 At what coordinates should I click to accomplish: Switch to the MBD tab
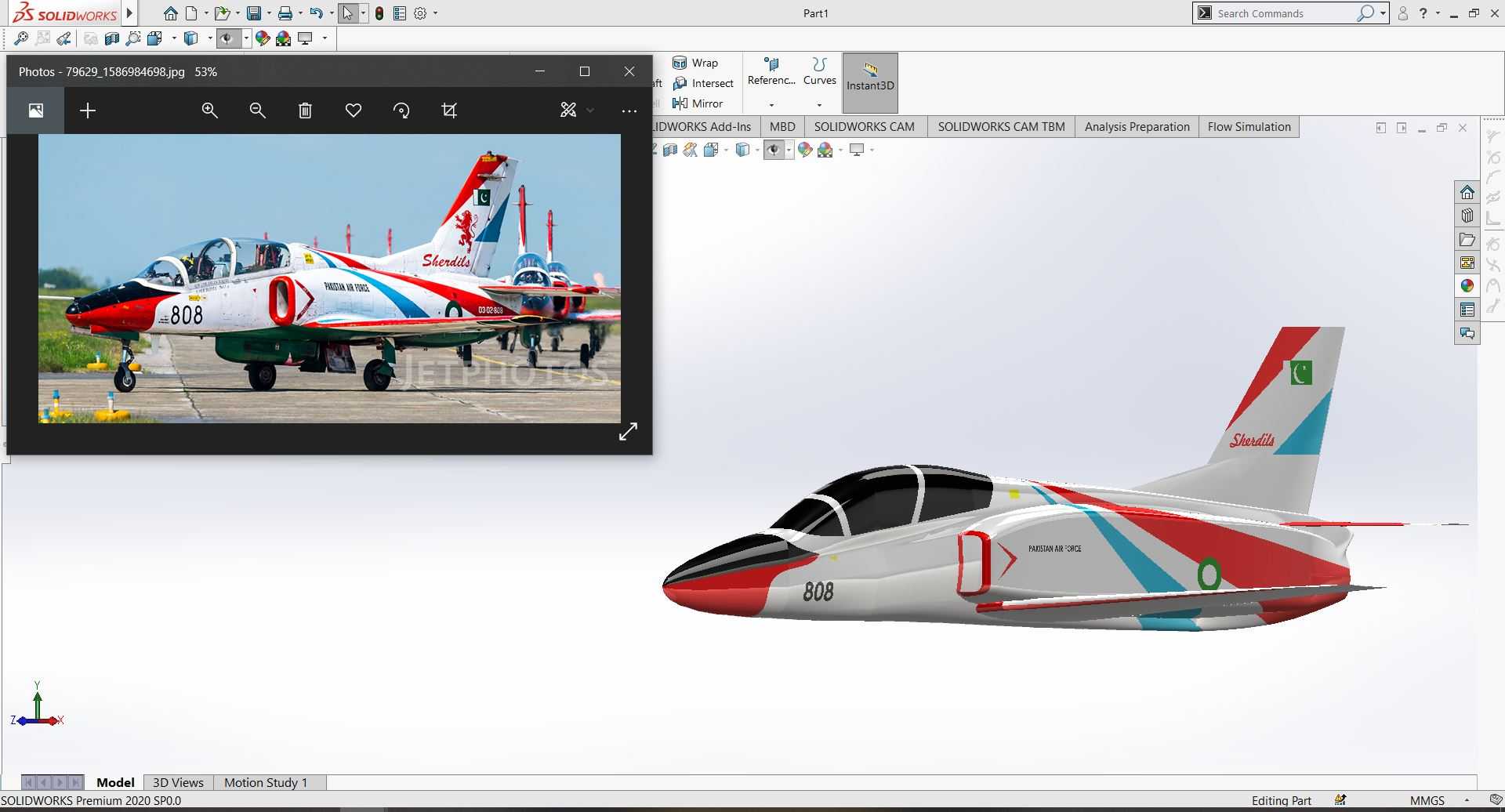(x=782, y=127)
